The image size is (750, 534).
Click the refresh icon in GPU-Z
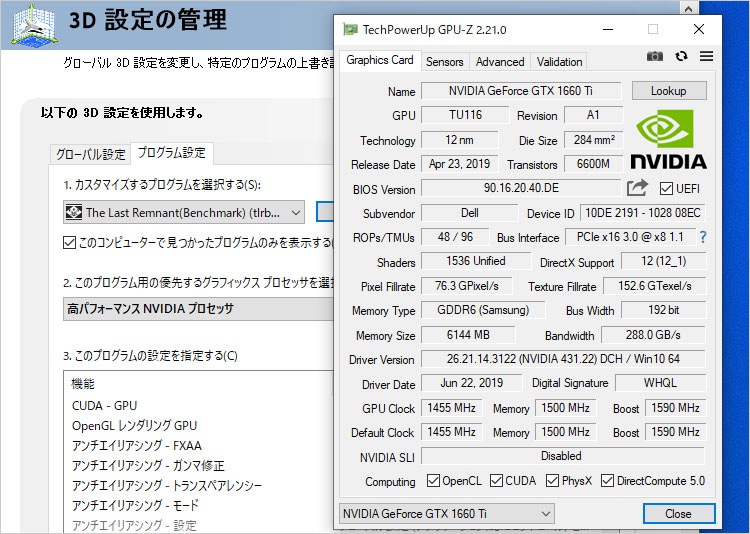coord(681,56)
